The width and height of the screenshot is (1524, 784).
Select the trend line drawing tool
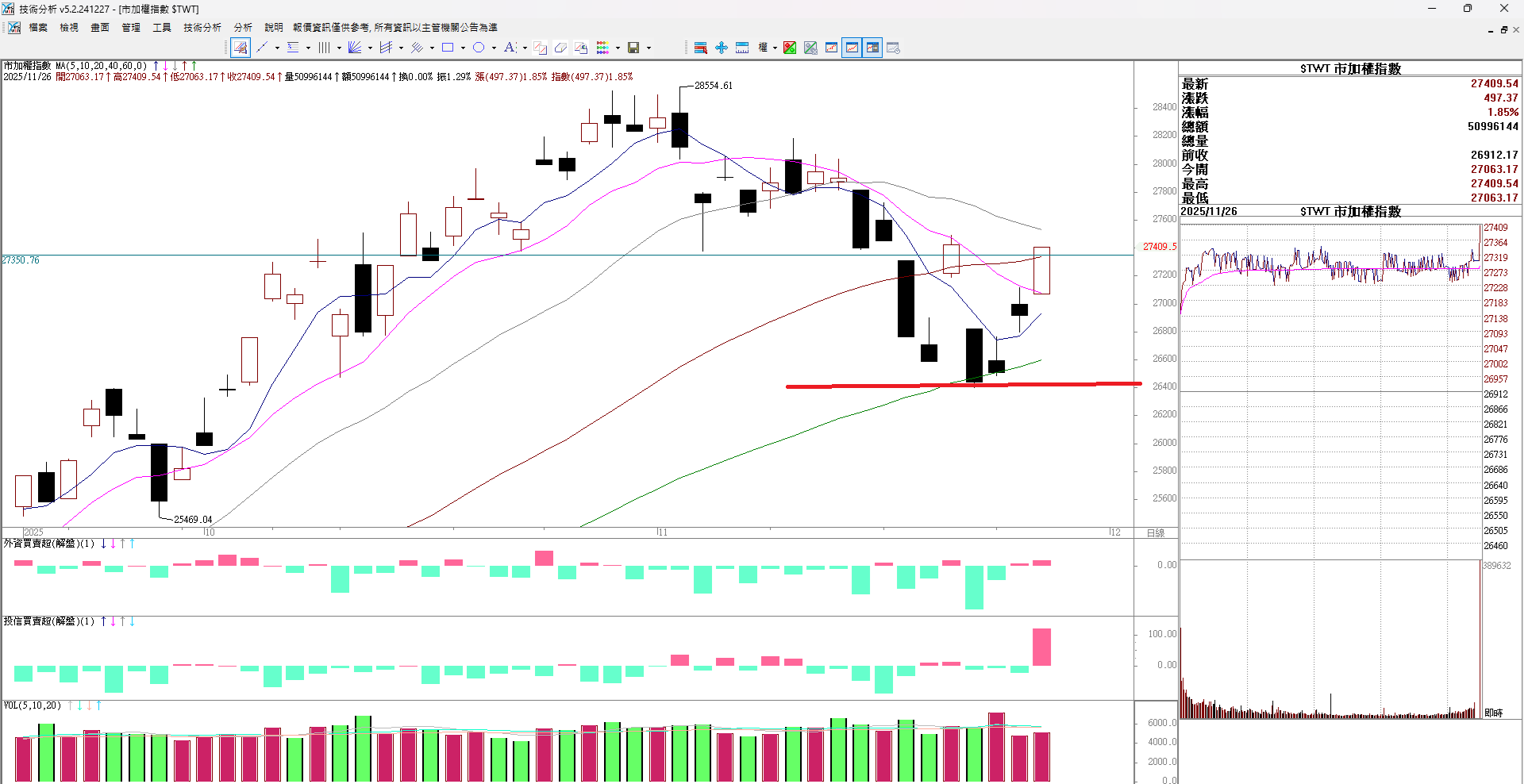(262, 48)
